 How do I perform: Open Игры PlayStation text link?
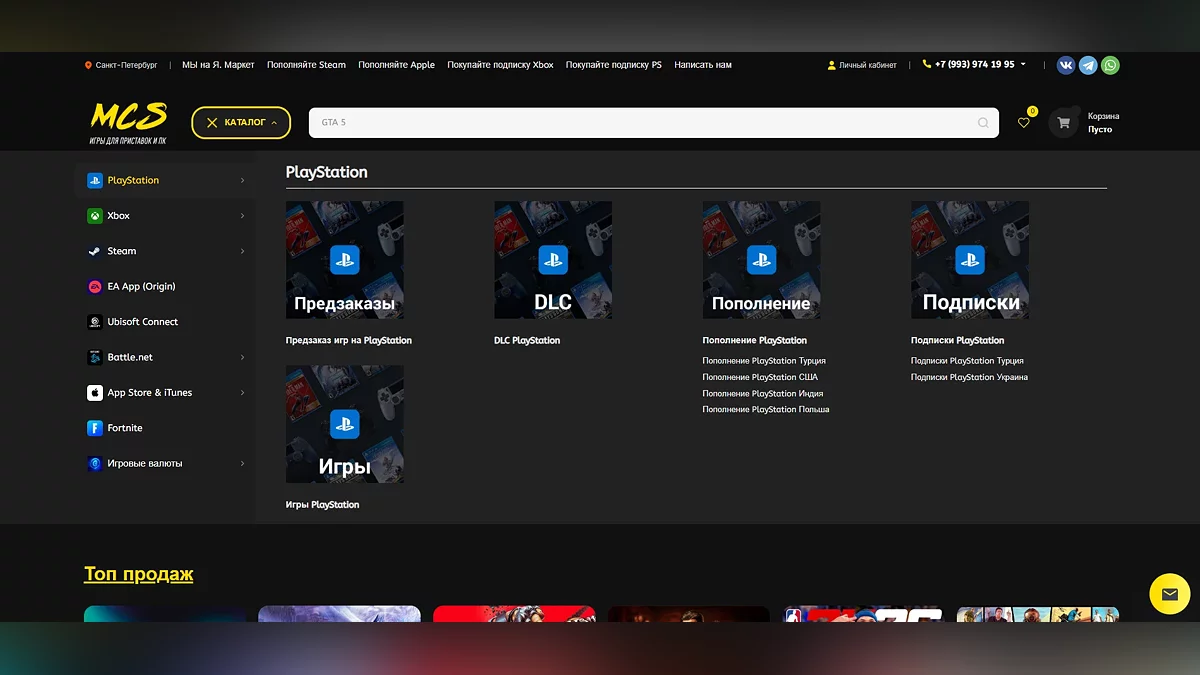pyautogui.click(x=322, y=505)
